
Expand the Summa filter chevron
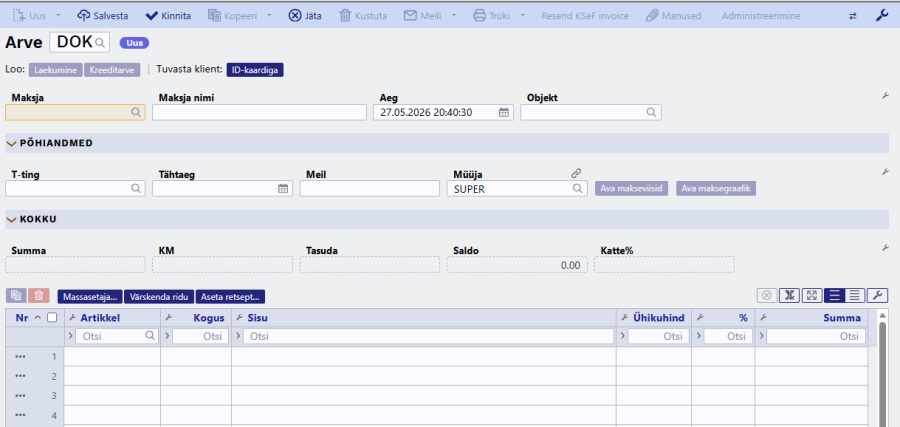[x=762, y=336]
